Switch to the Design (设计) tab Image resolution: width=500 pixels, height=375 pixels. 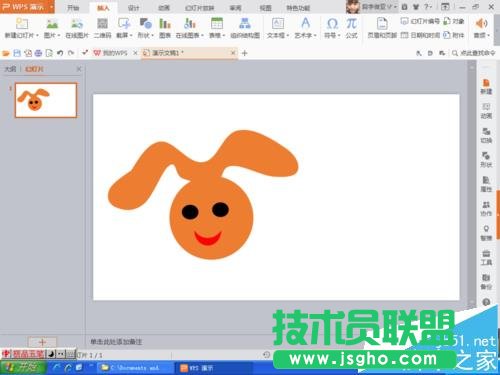pos(133,8)
